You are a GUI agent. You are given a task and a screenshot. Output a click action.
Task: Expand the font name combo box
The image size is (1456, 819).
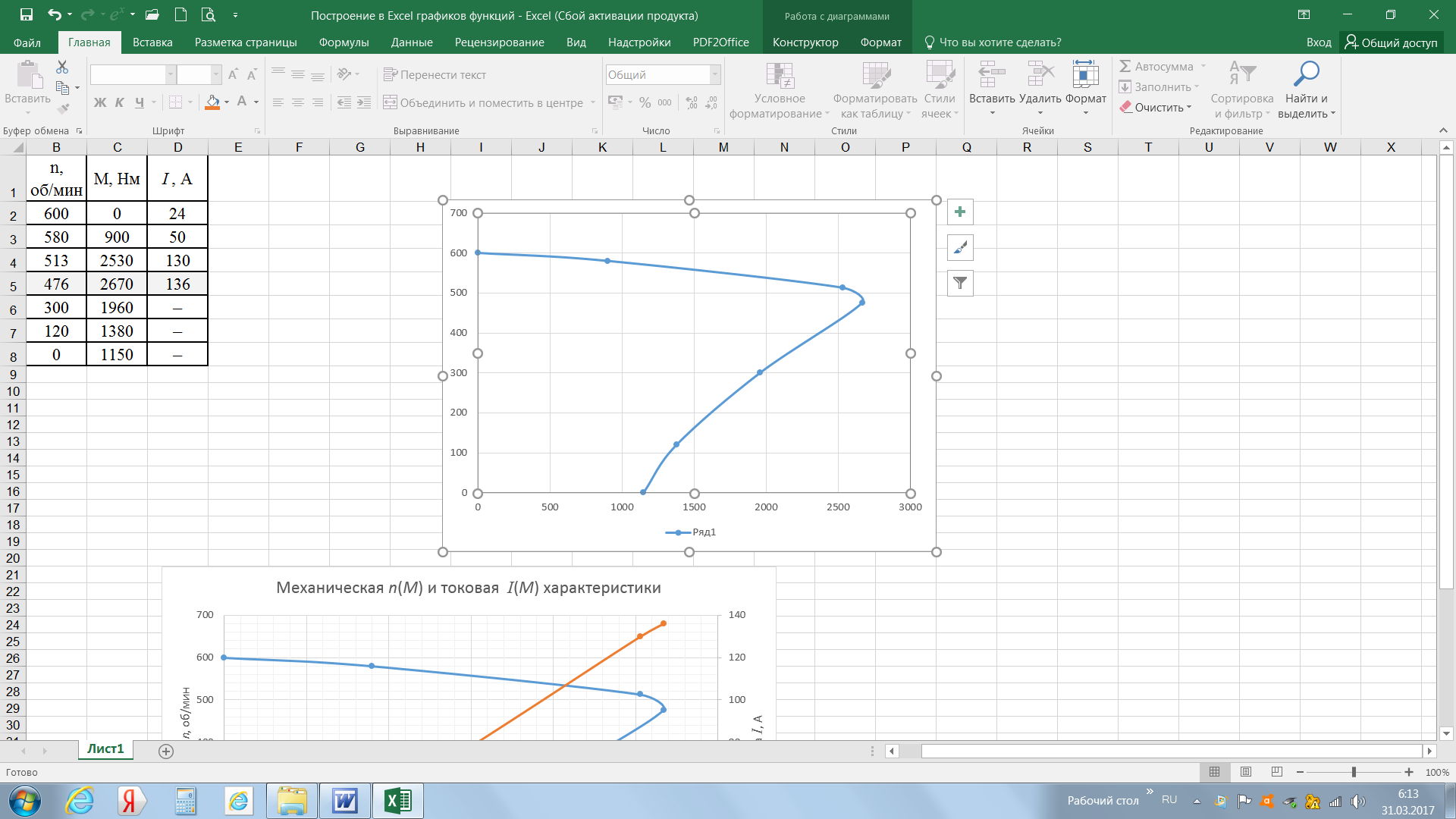(171, 74)
